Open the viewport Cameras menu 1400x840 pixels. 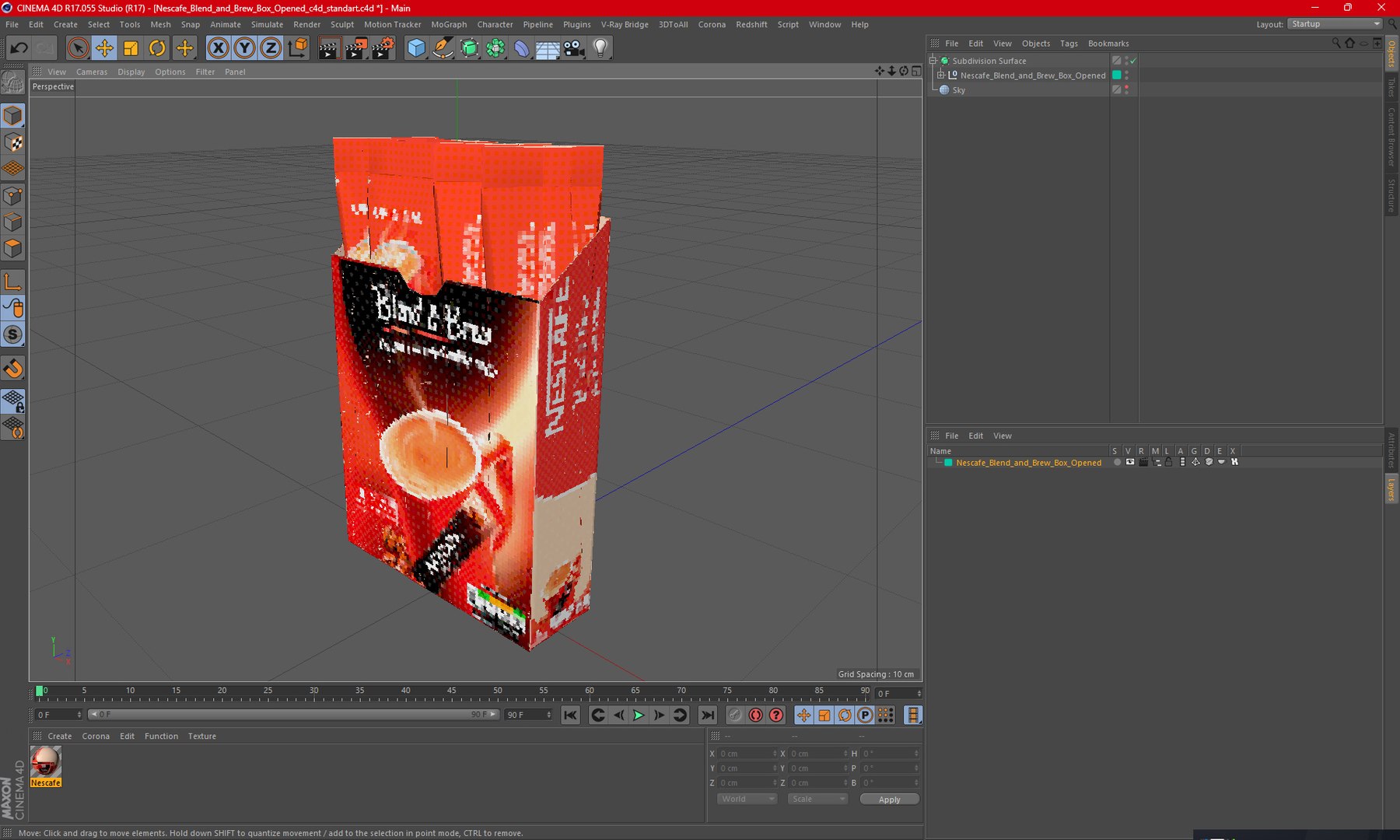click(92, 72)
